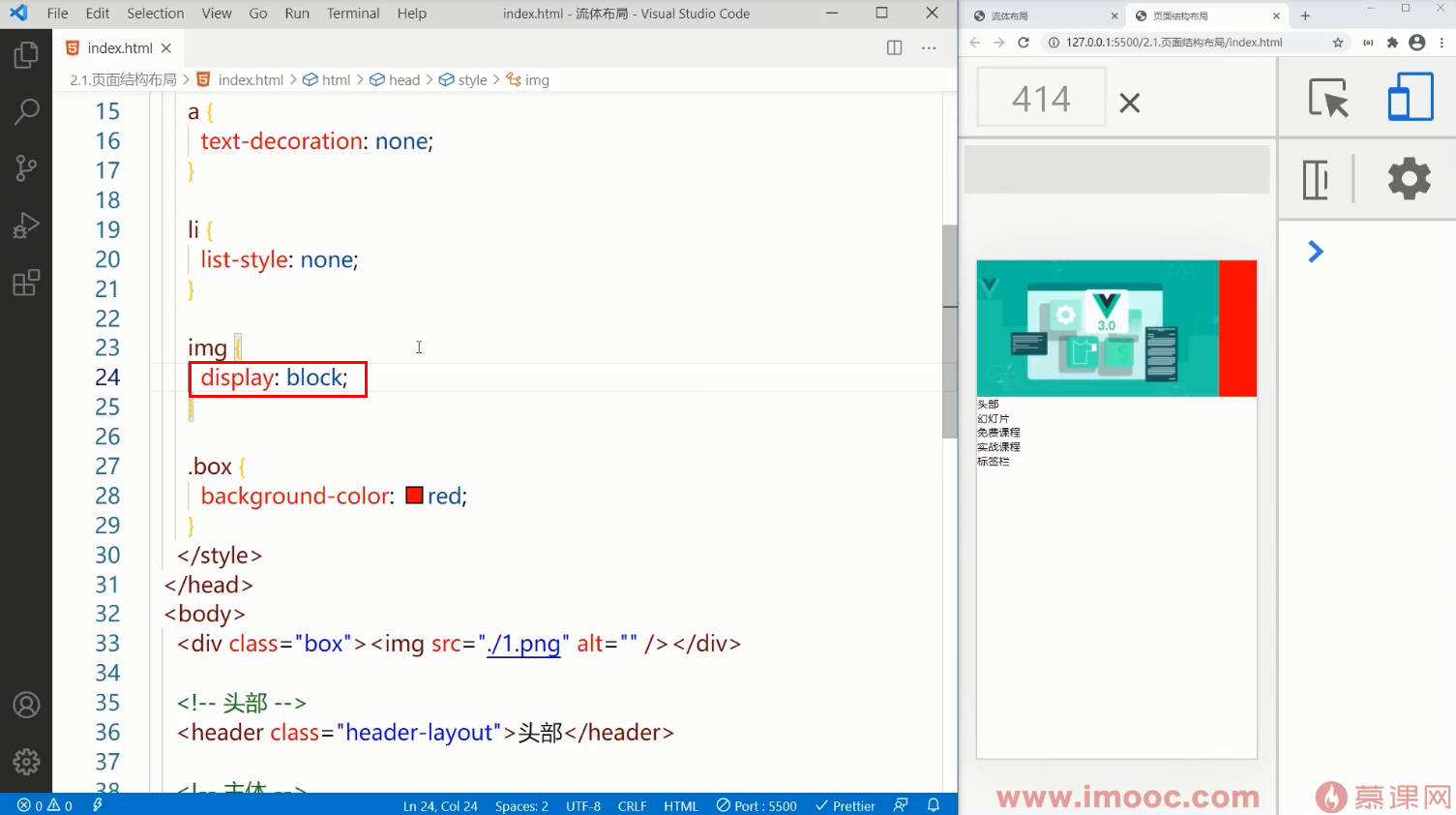Click the lightning bolt status bar icon
Viewport: 1456px width, 815px height.
(x=97, y=805)
